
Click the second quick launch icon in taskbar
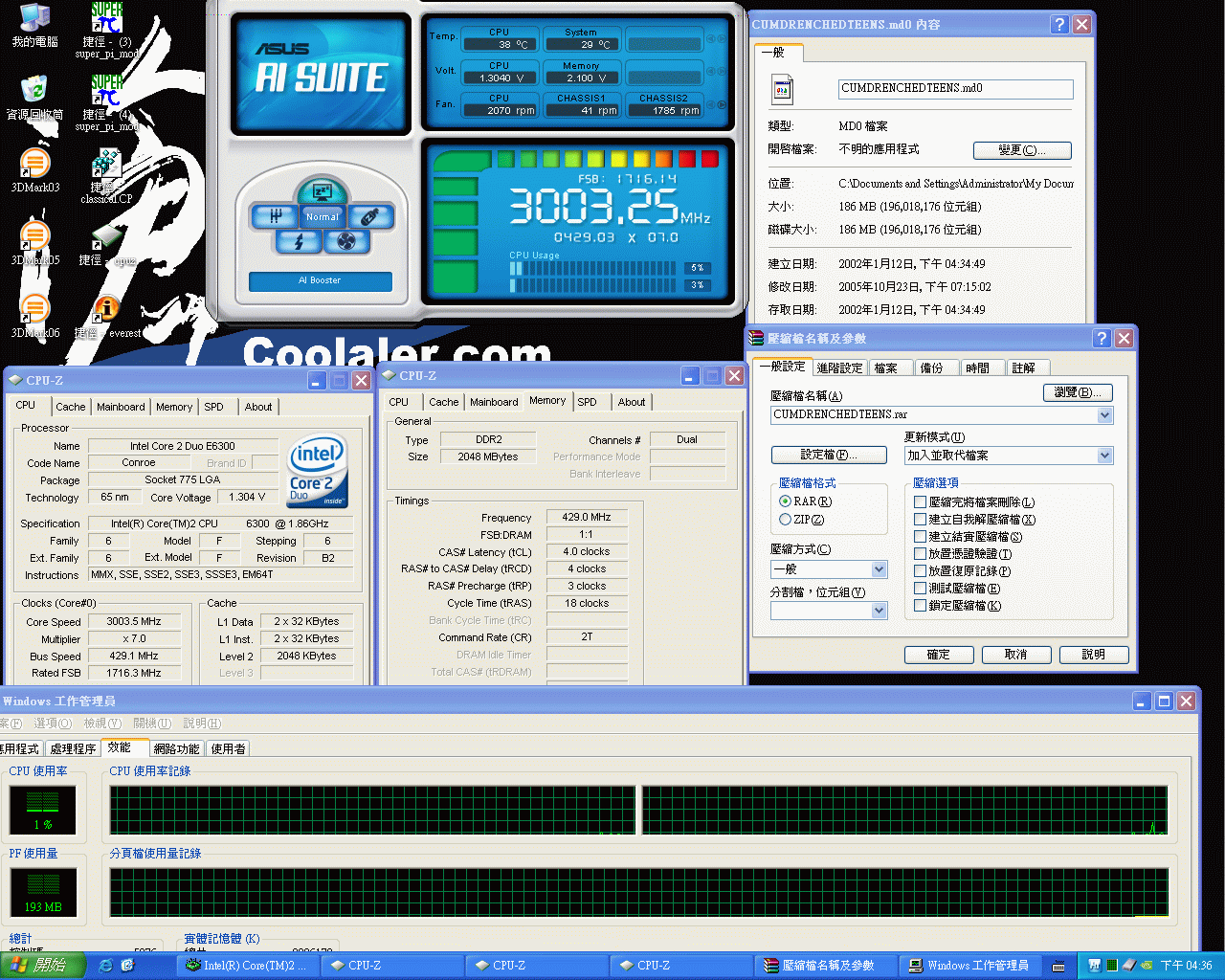[127, 966]
